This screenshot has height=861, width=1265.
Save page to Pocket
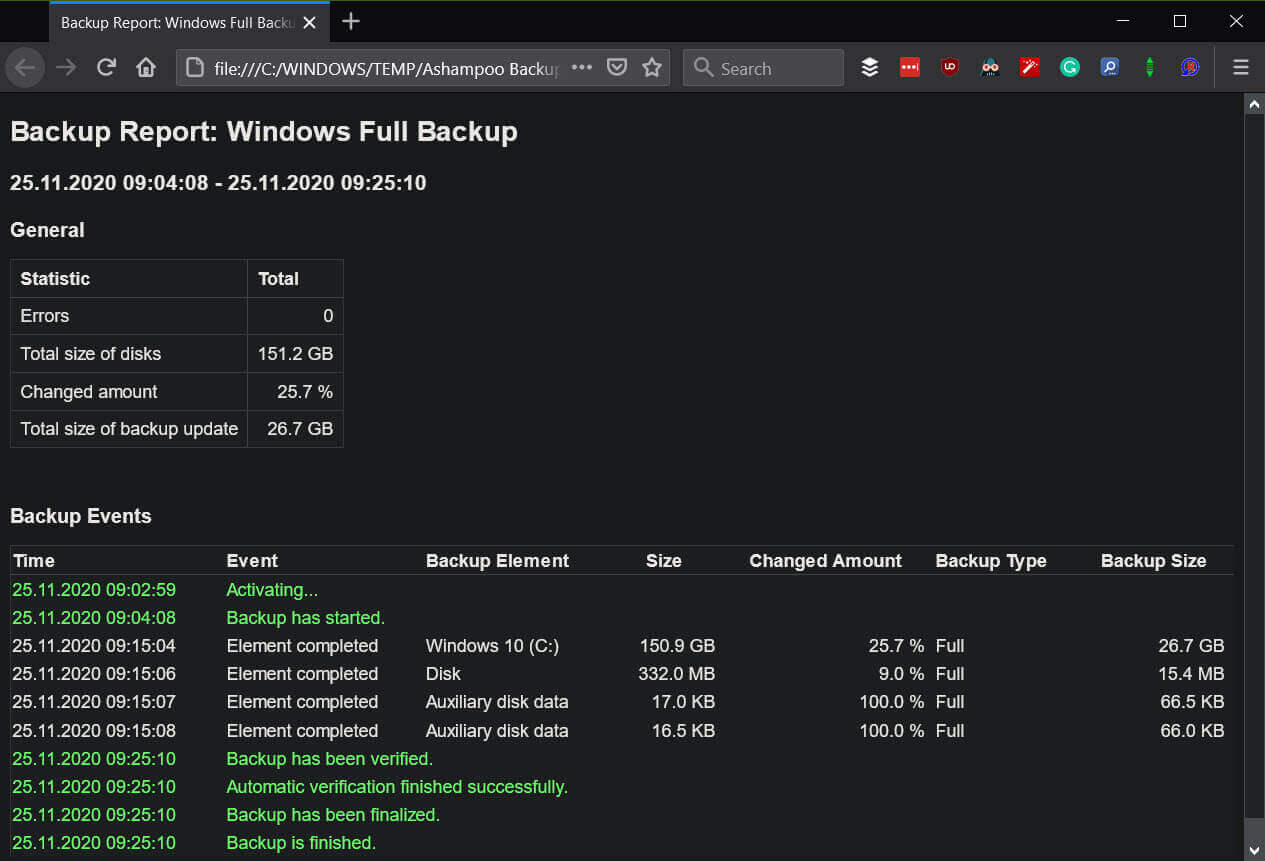[x=618, y=67]
